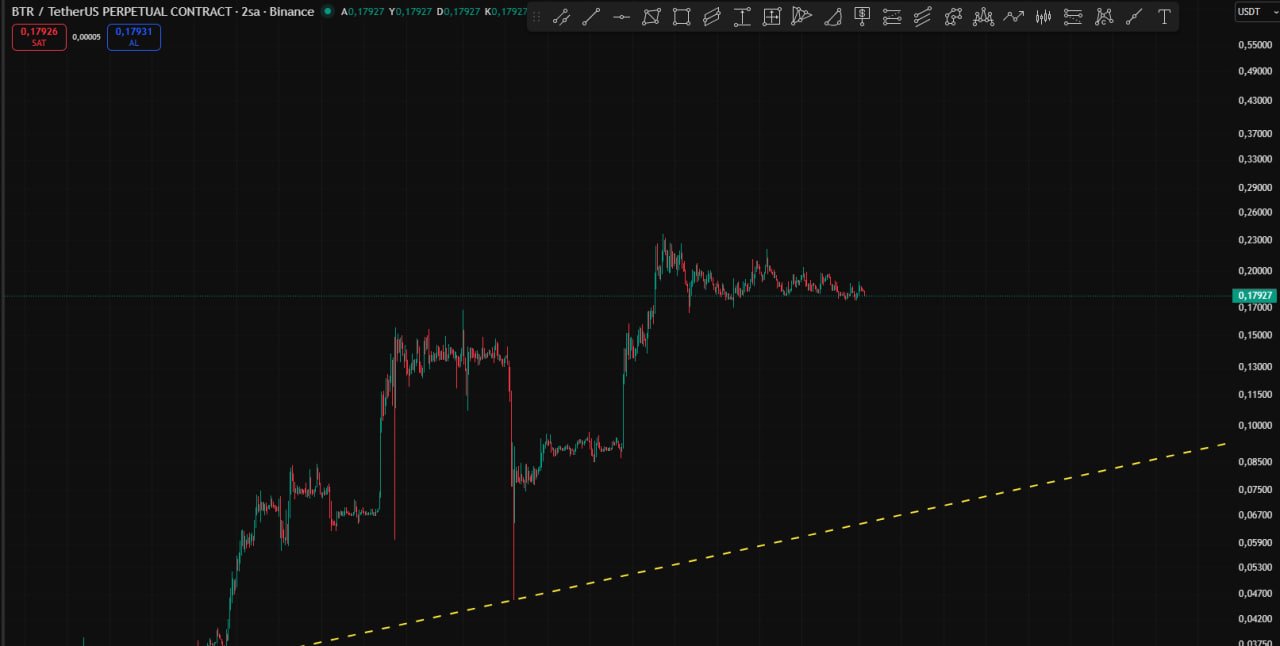The width and height of the screenshot is (1280, 646).
Task: Click the 0,33000 price axis label
Action: click(x=1255, y=159)
